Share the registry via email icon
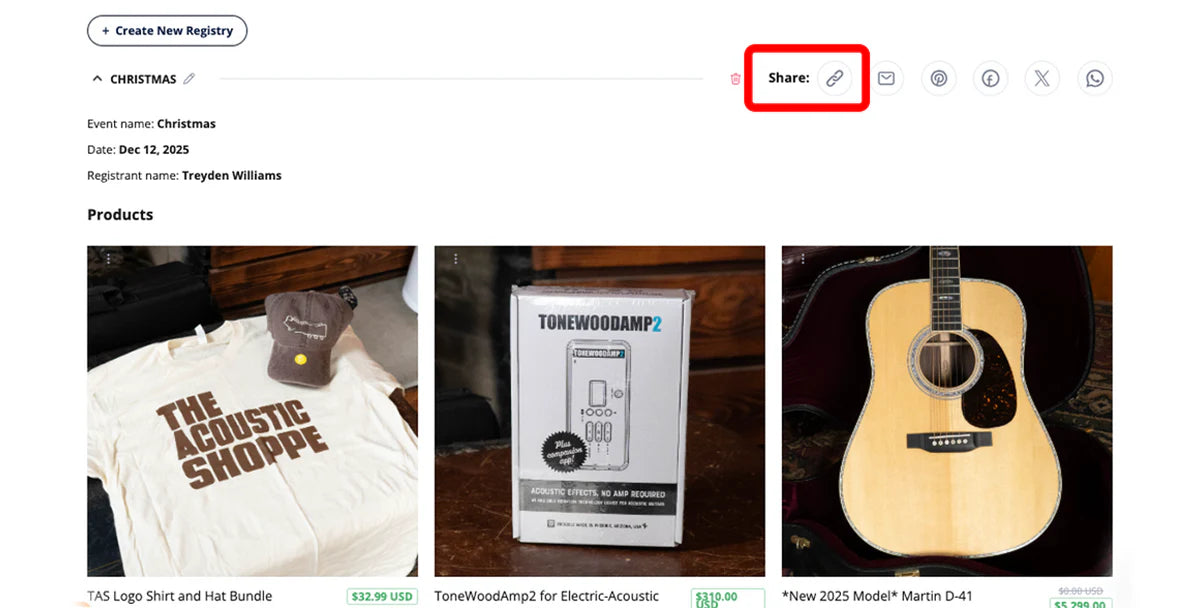Image resolution: width=1200 pixels, height=608 pixels. click(886, 78)
